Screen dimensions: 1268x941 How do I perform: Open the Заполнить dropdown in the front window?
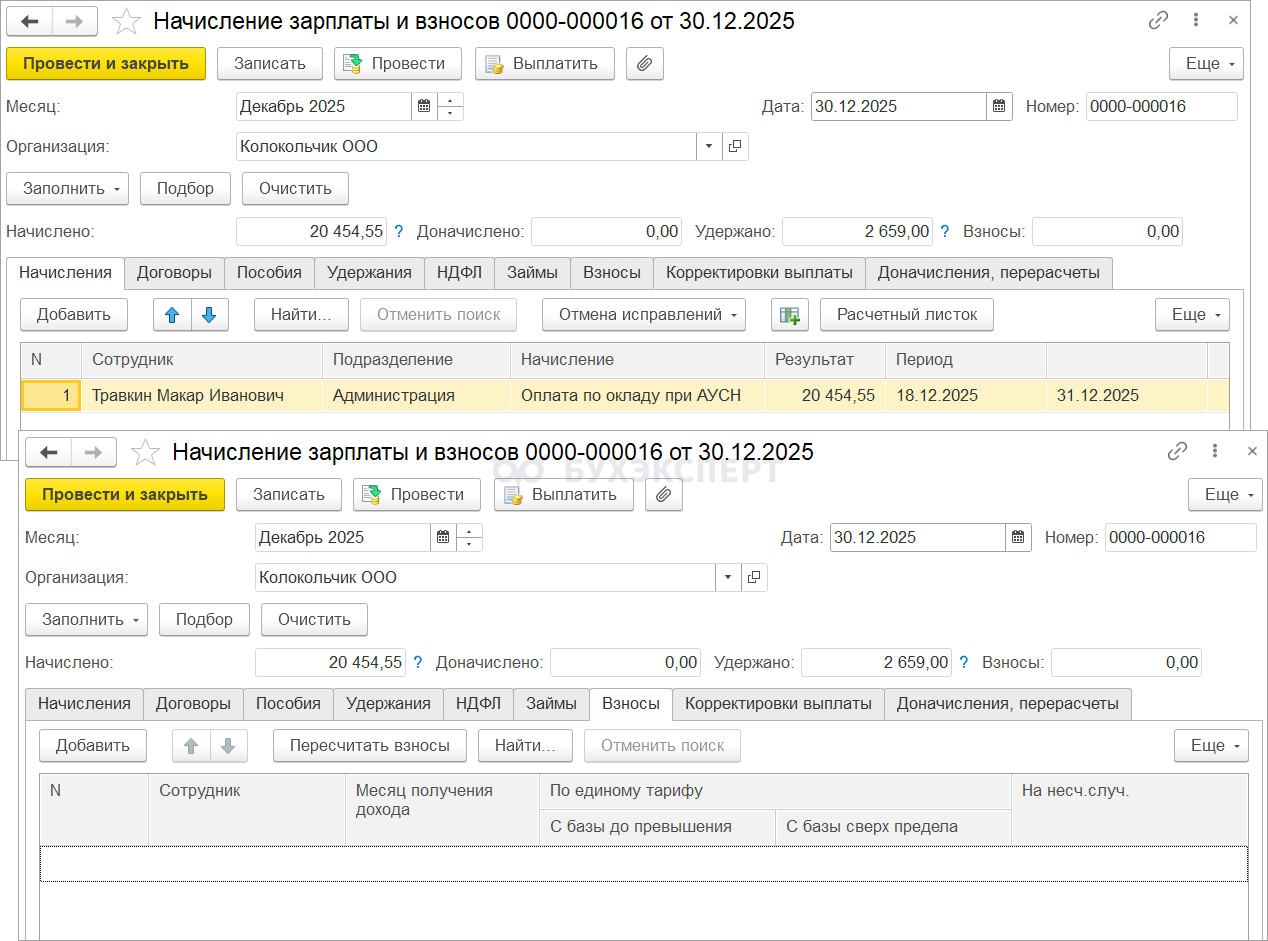86,619
